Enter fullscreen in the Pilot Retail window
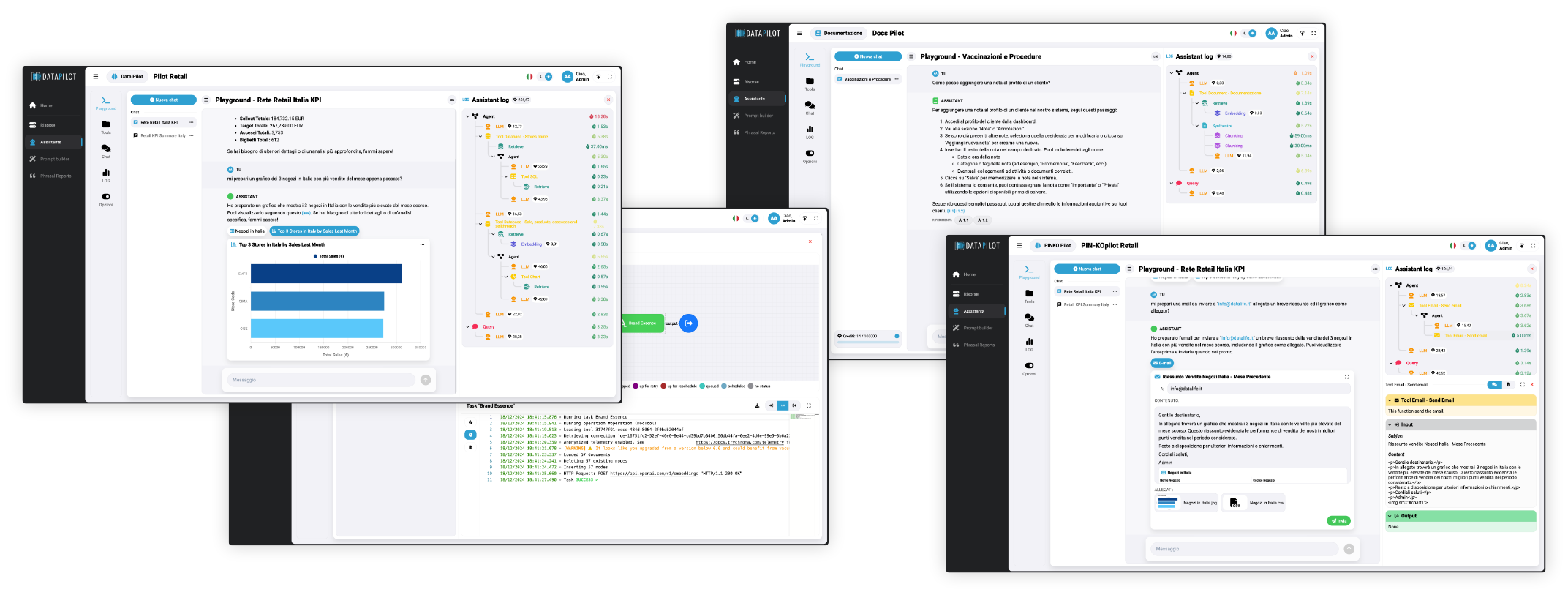1568x595 pixels. 610,76
